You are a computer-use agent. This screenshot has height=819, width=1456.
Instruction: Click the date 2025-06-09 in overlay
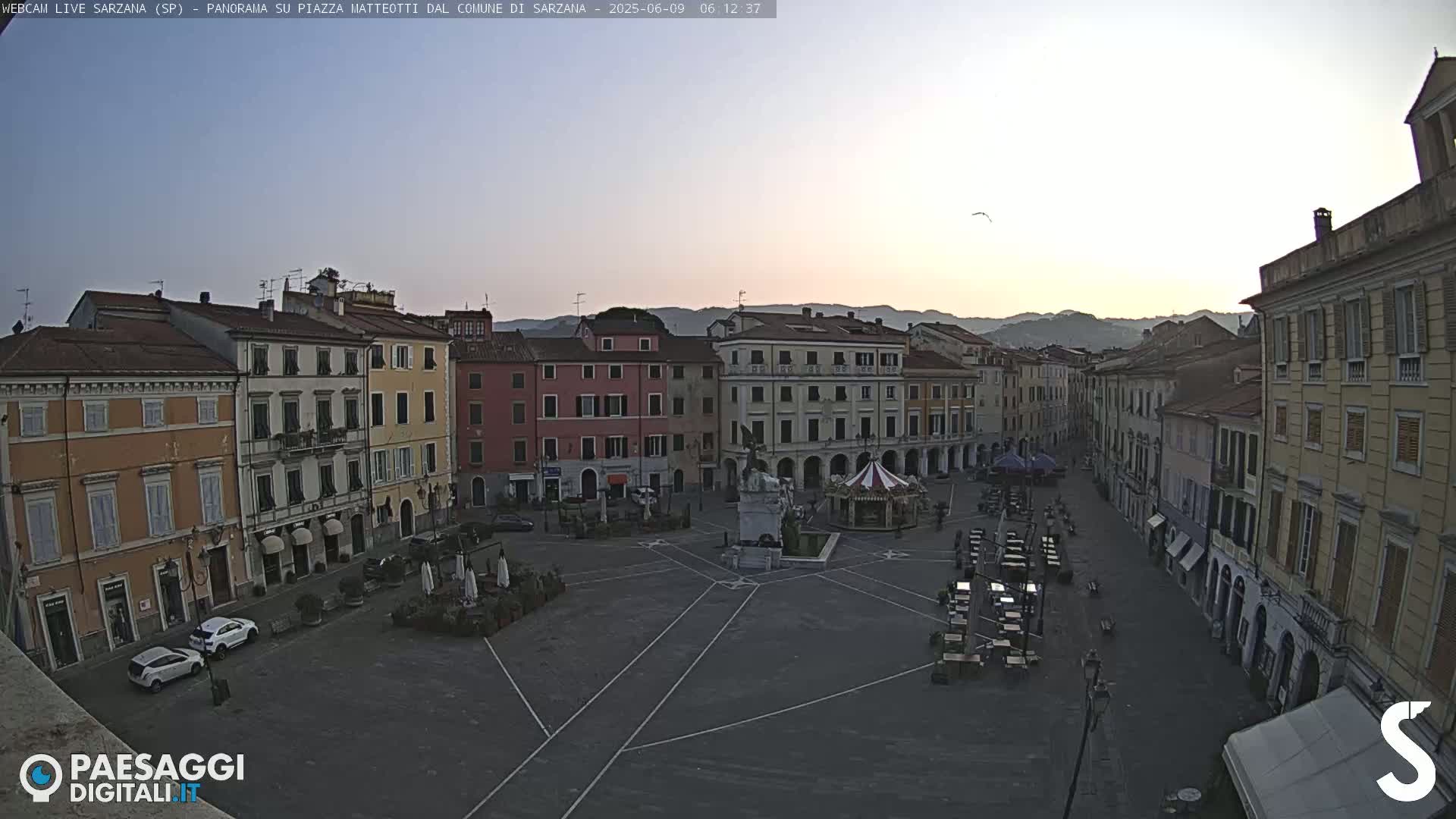tap(646, 8)
